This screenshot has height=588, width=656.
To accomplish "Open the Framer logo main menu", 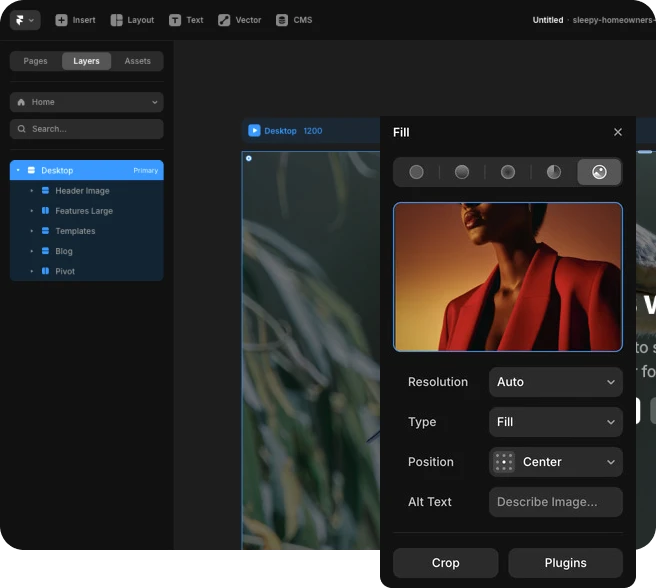I will [x=24, y=20].
